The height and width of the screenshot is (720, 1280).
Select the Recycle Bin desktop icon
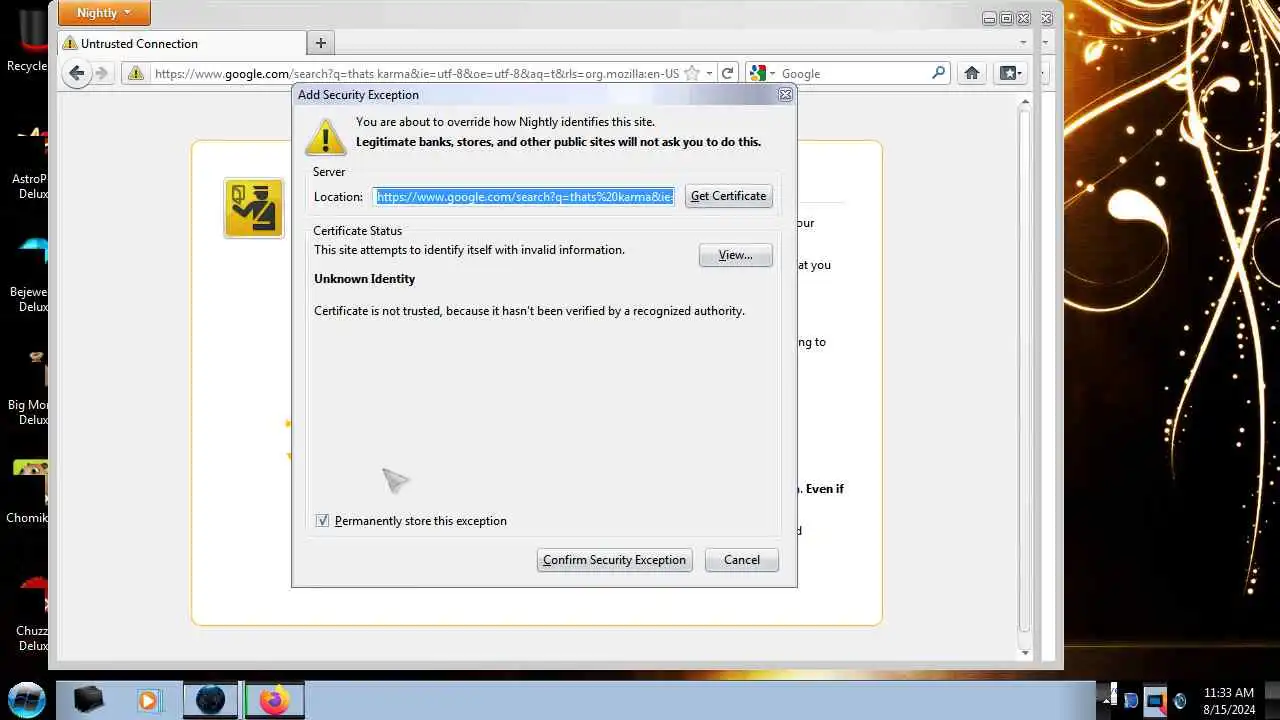point(28,40)
